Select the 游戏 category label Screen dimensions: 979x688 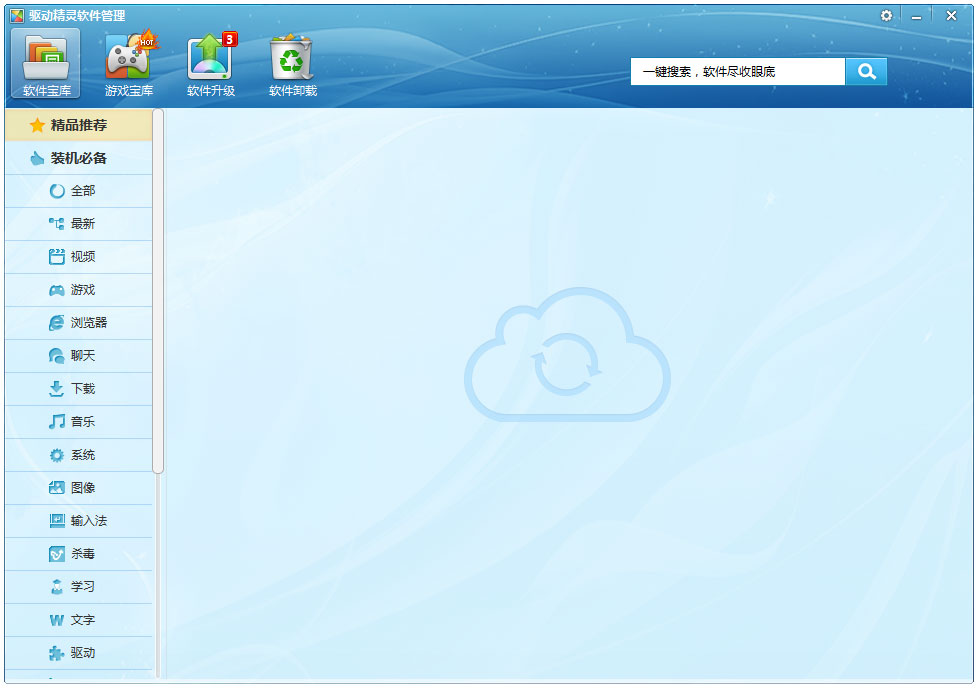click(x=83, y=290)
